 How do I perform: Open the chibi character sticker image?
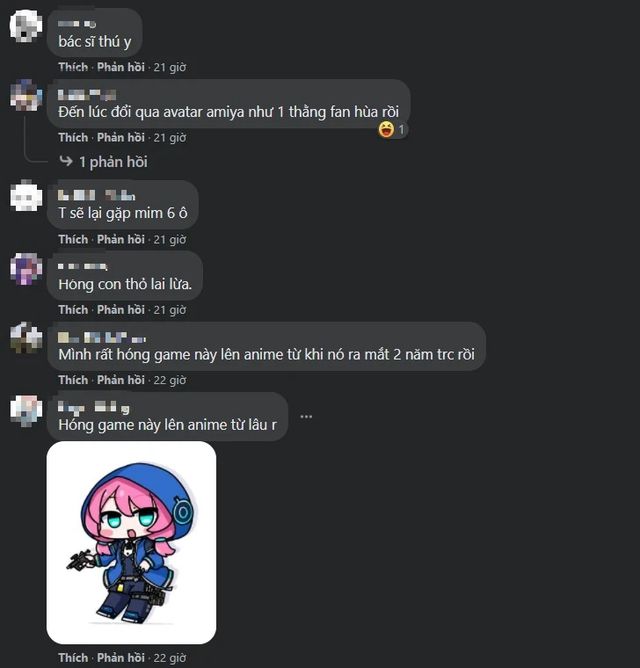(131, 542)
